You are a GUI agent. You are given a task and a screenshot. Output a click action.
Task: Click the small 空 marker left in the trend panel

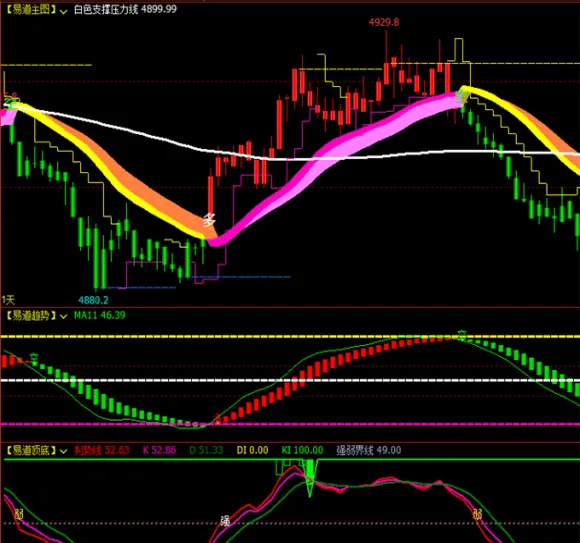34,358
